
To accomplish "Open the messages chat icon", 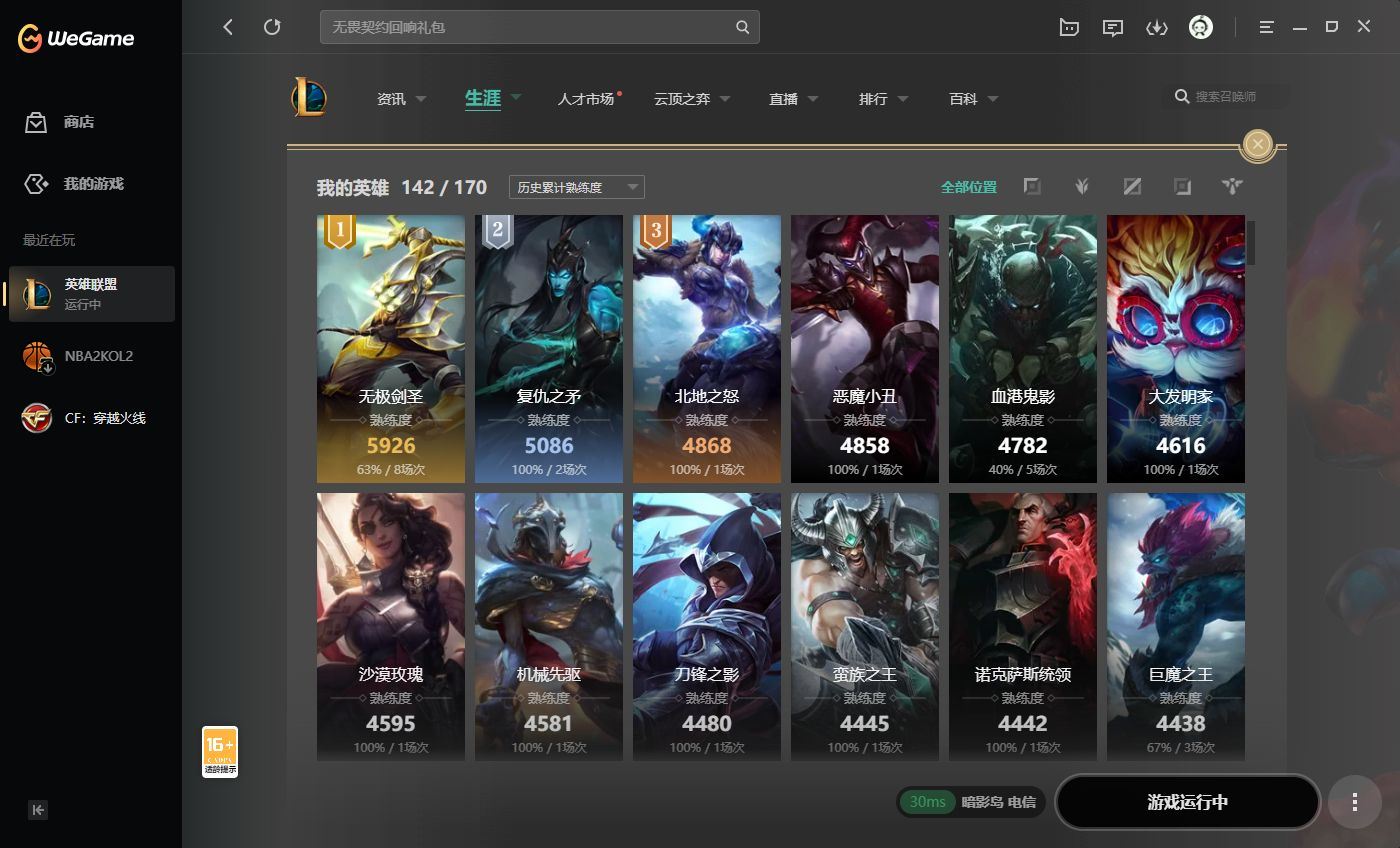I will [1112, 28].
